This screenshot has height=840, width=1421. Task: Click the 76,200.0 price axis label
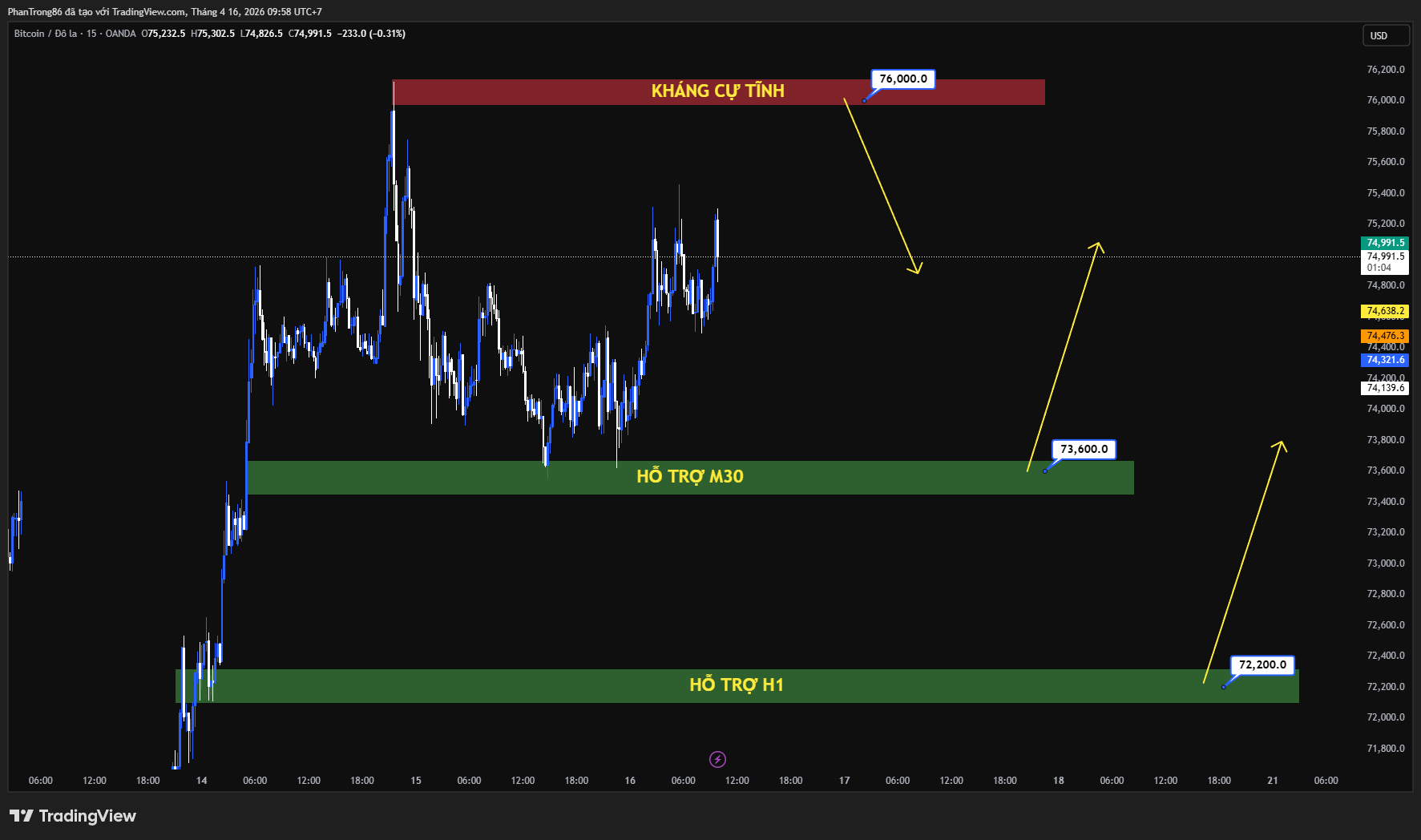coord(1386,70)
